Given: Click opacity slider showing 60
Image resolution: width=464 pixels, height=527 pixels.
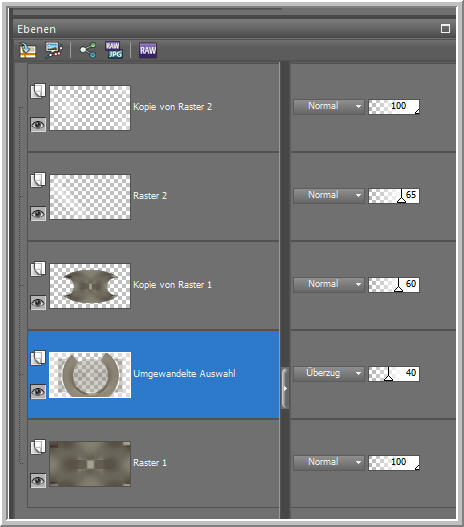Looking at the screenshot, I should 394,285.
